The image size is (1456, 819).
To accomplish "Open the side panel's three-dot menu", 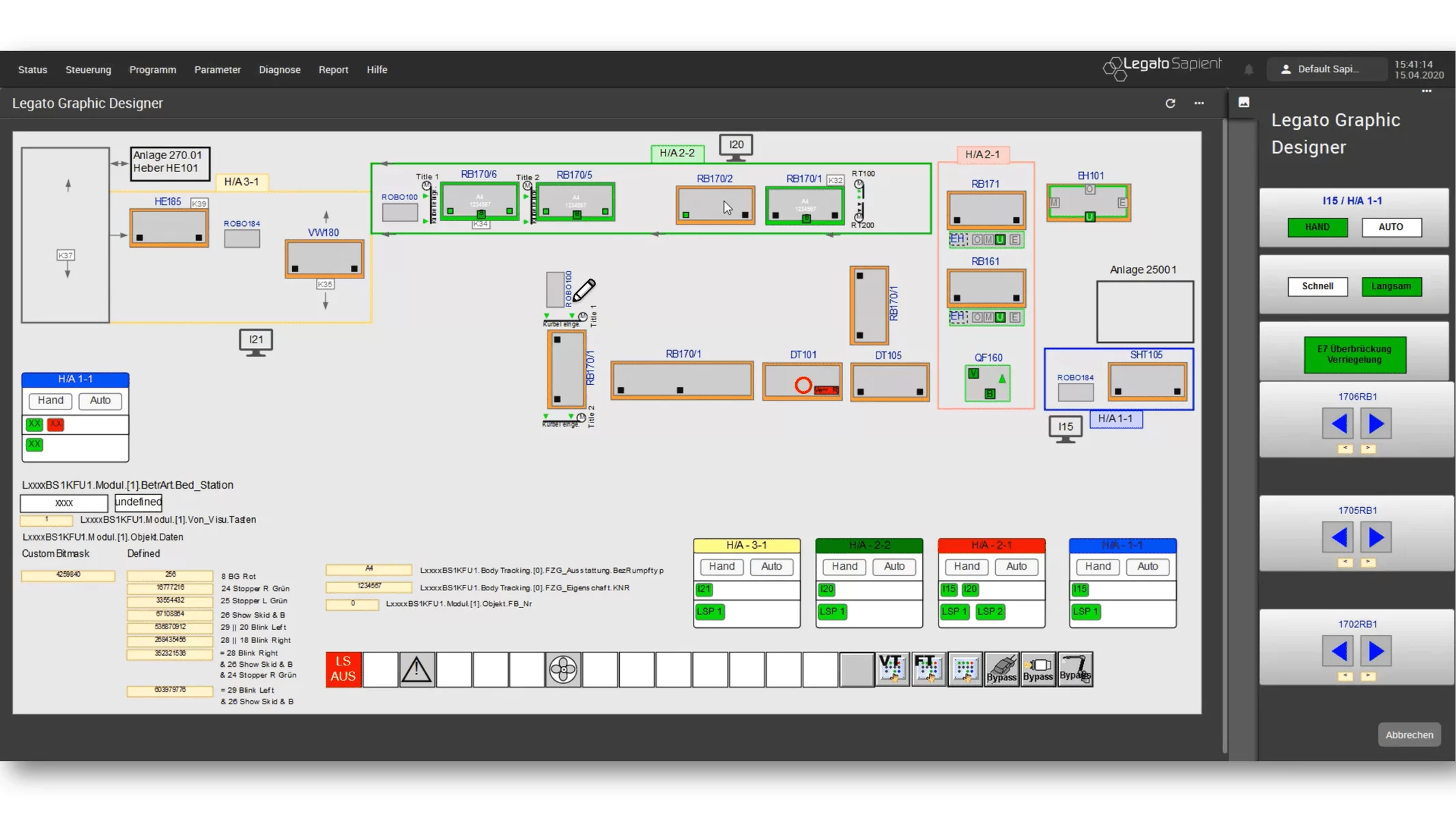I will tap(1427, 91).
